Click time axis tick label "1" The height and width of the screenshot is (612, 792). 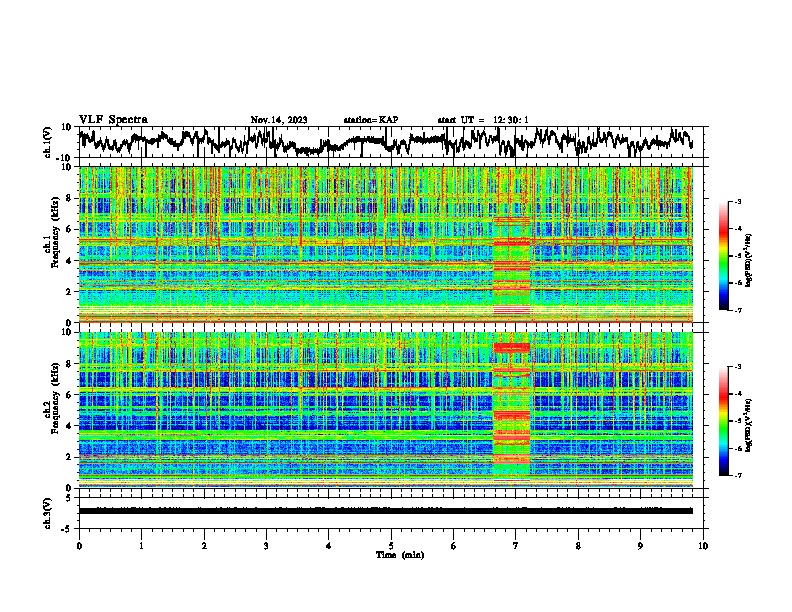click(x=141, y=546)
